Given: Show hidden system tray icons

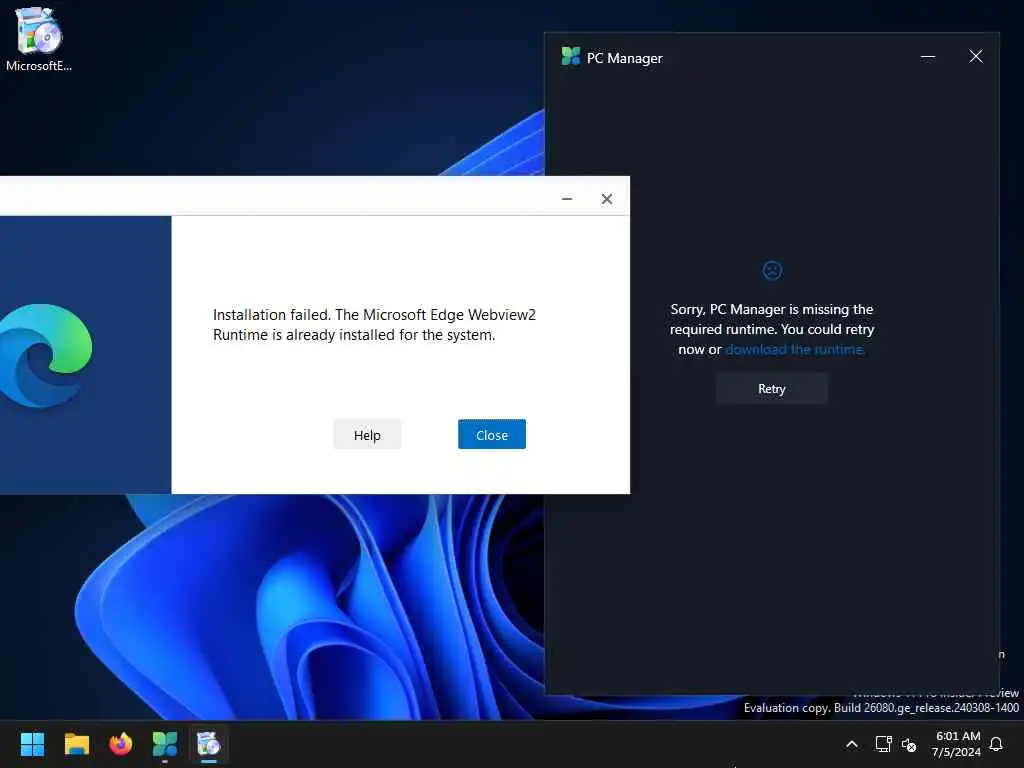Looking at the screenshot, I should tap(852, 744).
